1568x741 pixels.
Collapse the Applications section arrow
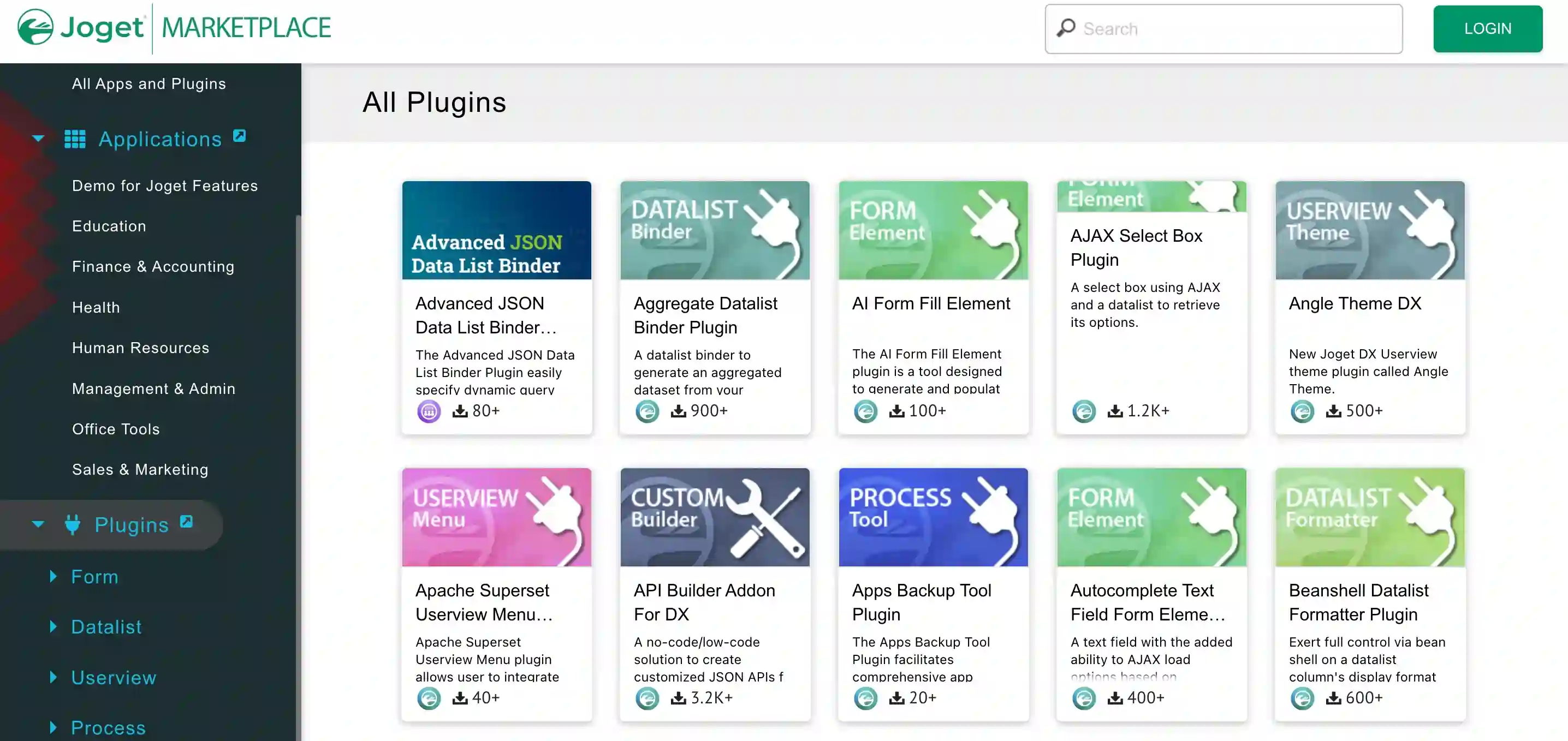point(38,139)
